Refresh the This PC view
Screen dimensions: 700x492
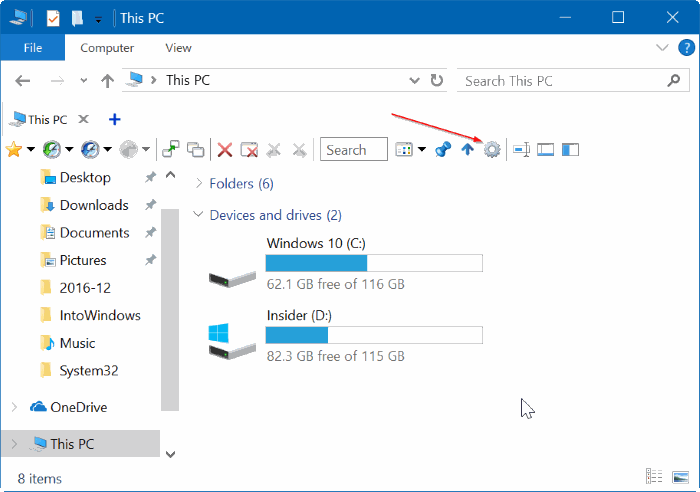[437, 80]
